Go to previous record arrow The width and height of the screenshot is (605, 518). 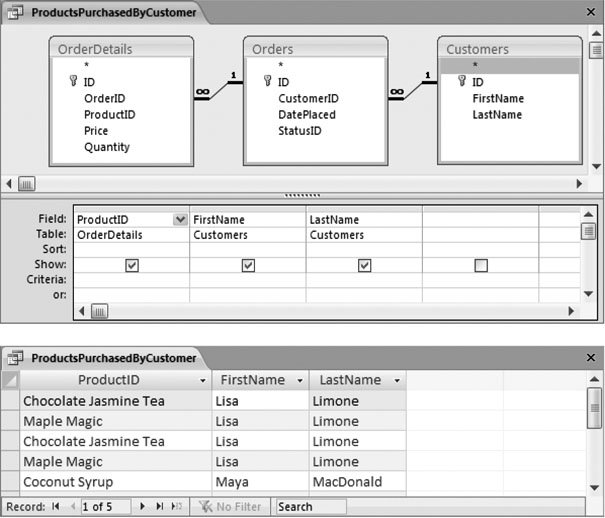click(73, 506)
